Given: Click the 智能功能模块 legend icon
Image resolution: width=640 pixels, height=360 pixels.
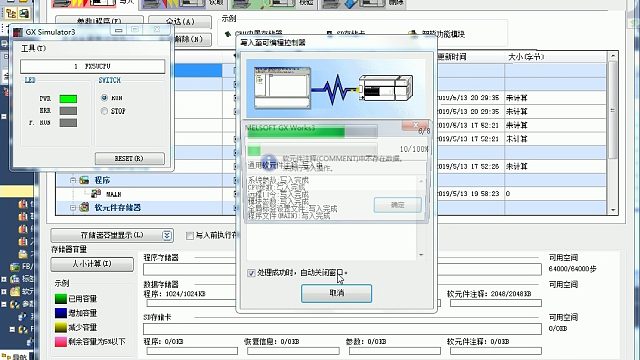Looking at the screenshot, I should pos(413,34).
